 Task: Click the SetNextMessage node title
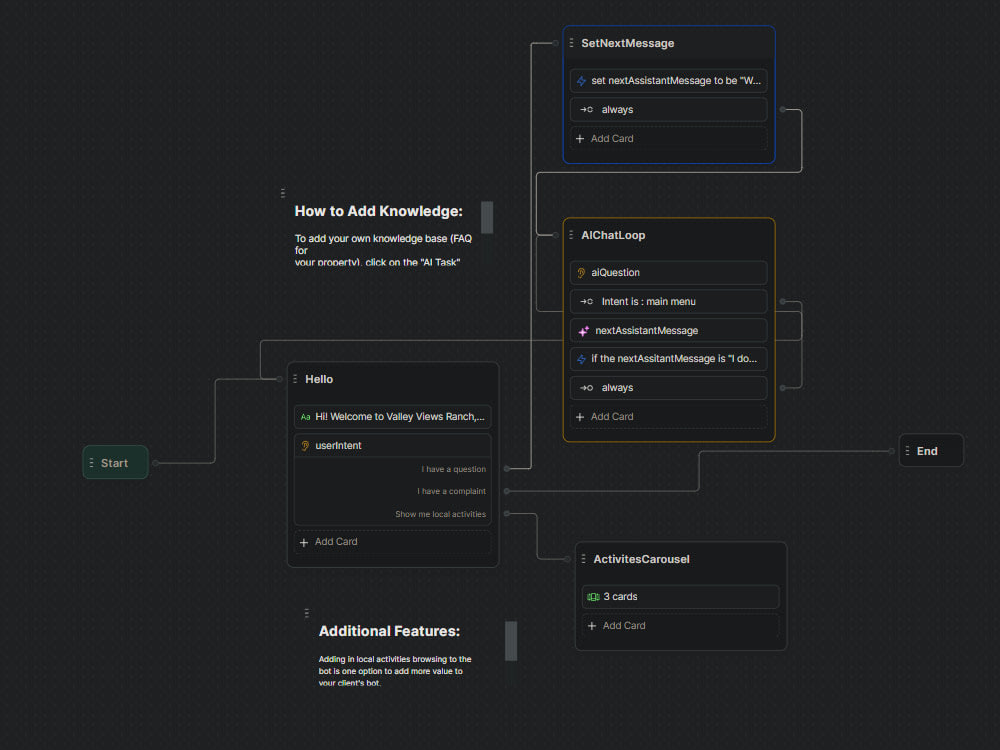[x=628, y=43]
